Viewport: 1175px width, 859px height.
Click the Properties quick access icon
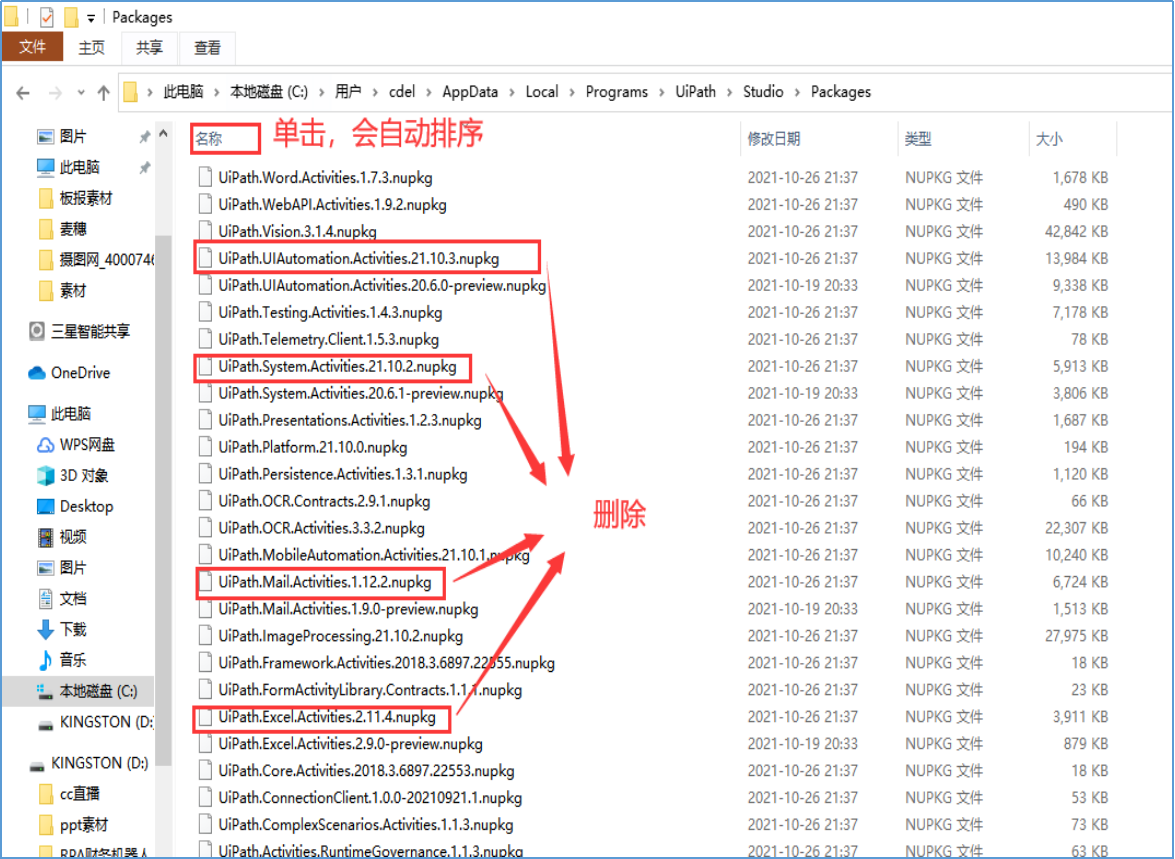point(46,16)
